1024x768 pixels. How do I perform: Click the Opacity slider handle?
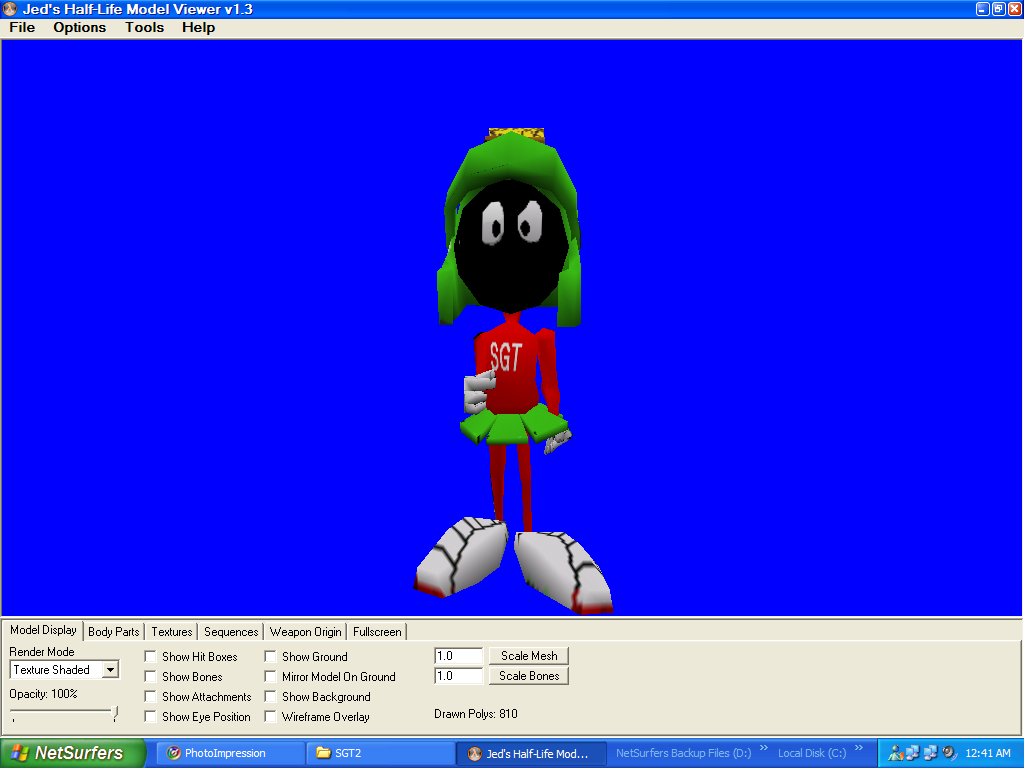(x=115, y=713)
